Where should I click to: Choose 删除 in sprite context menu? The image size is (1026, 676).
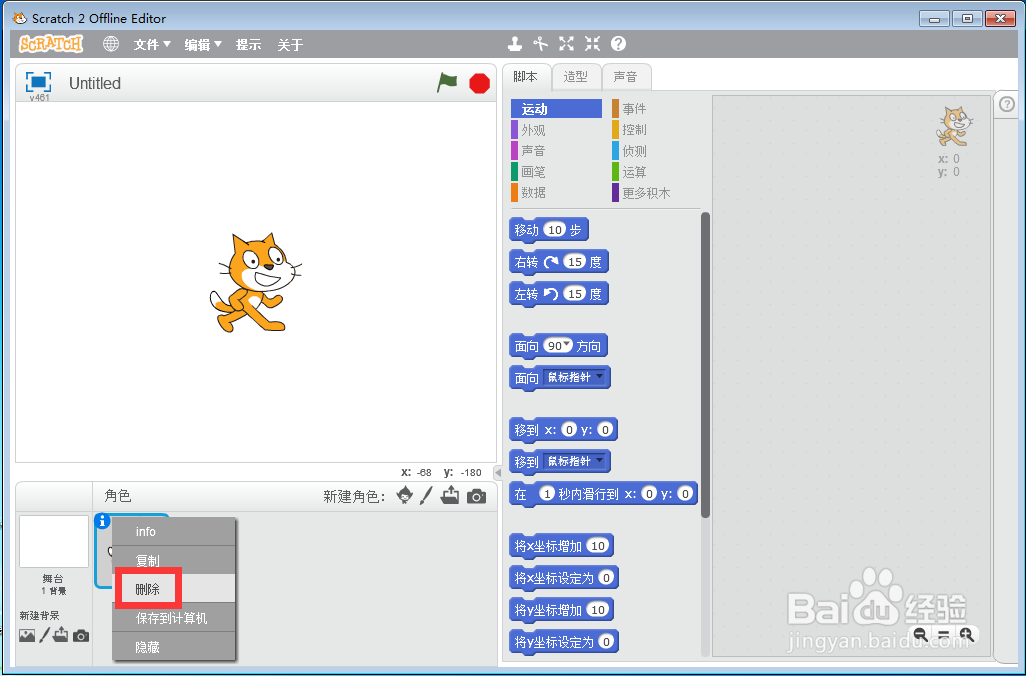coord(174,588)
